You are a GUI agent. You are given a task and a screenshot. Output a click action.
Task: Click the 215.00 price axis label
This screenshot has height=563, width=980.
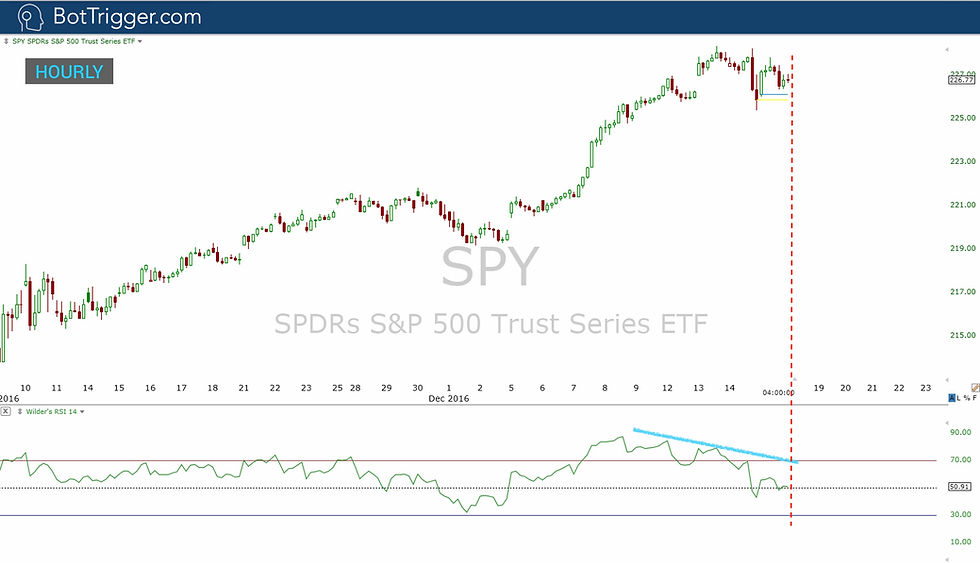click(962, 335)
